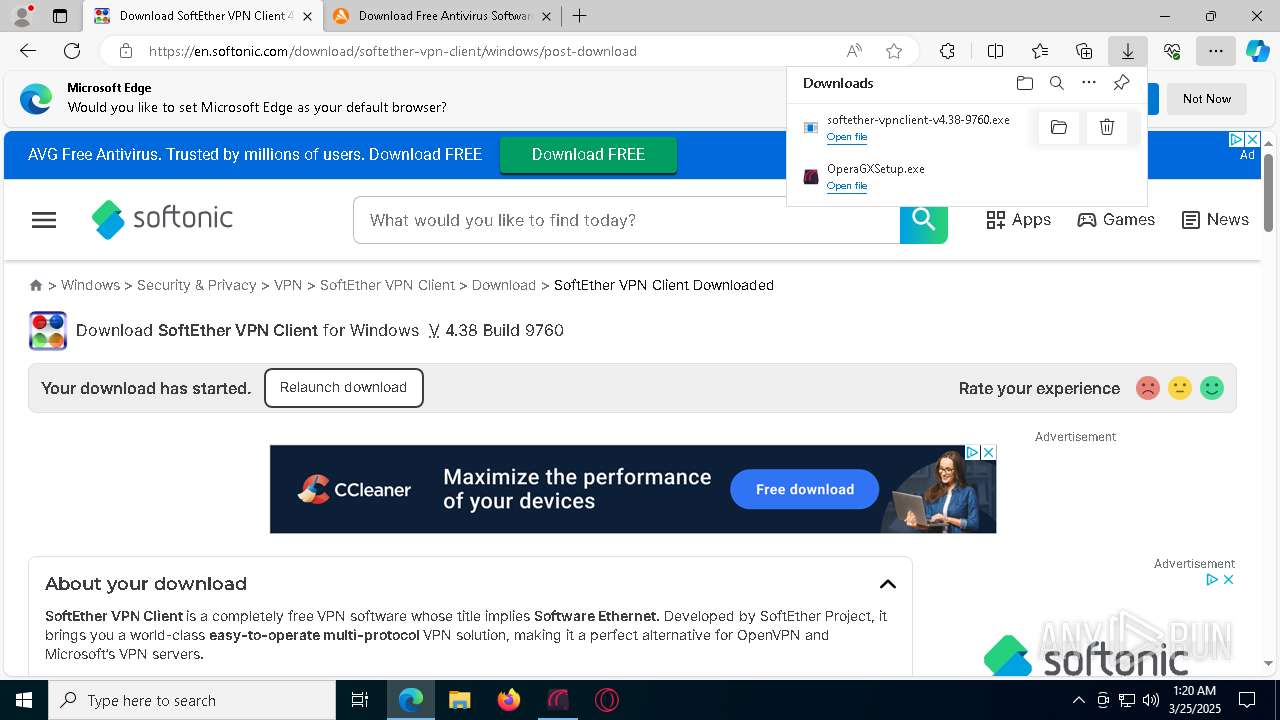Open Apps section on Softonic
1280x720 pixels.
(x=1018, y=220)
